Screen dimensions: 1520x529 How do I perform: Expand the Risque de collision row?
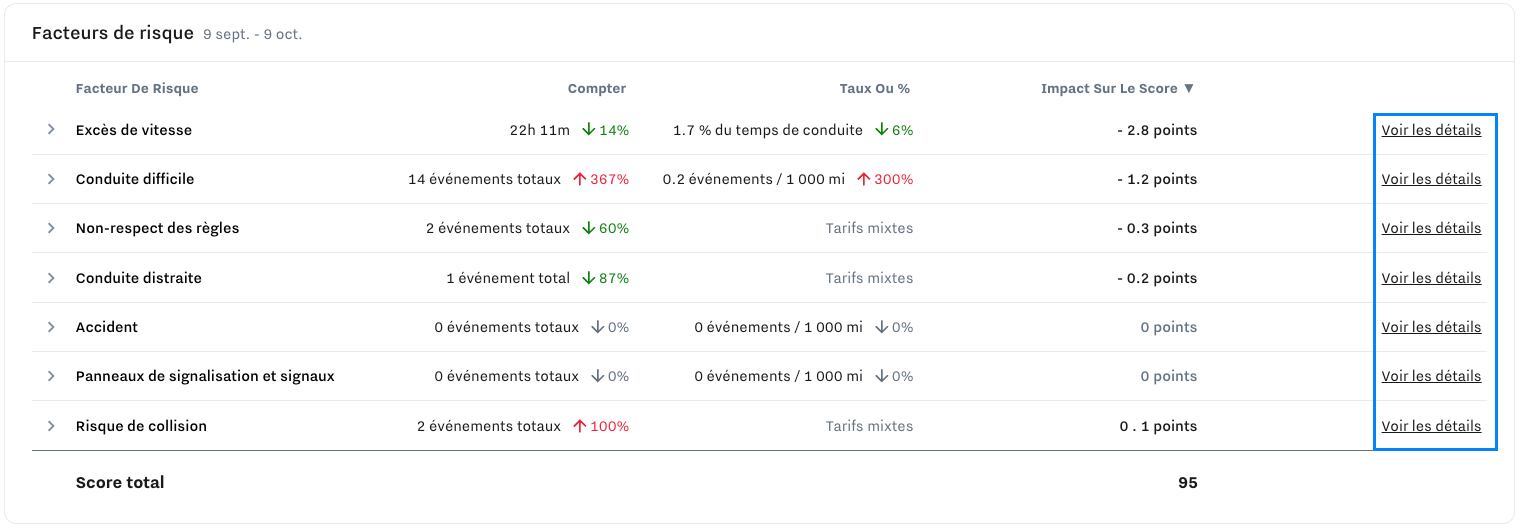point(51,426)
